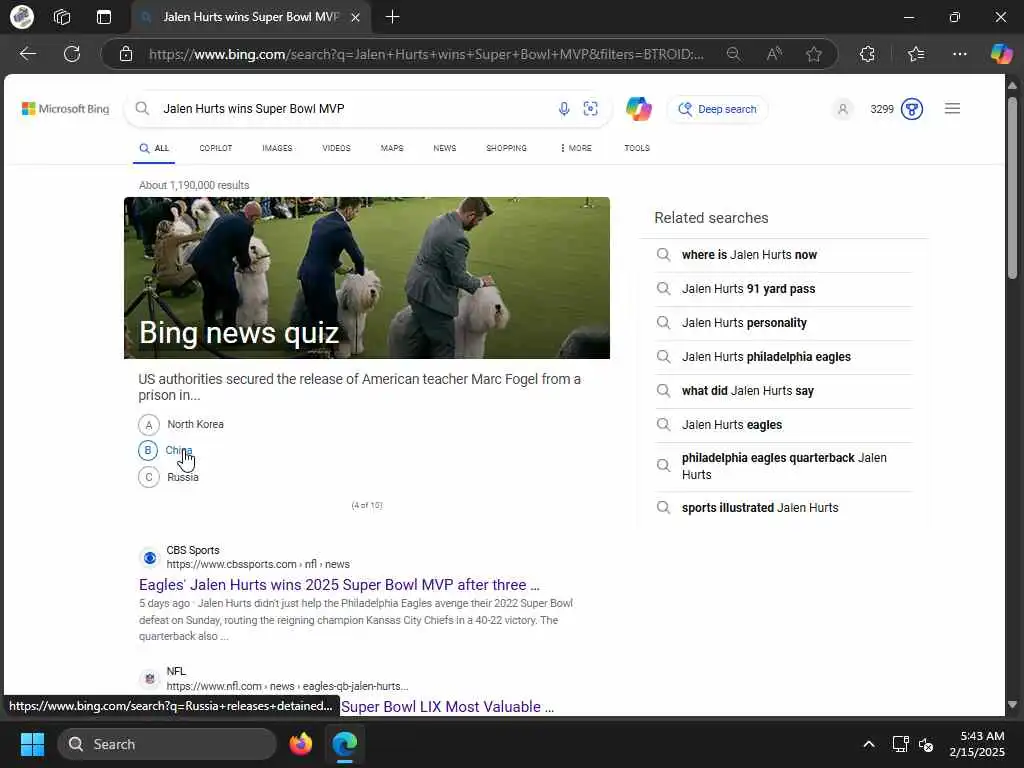This screenshot has height=768, width=1024.
Task: Open Microsoft Rewards medal icon
Action: point(912,109)
